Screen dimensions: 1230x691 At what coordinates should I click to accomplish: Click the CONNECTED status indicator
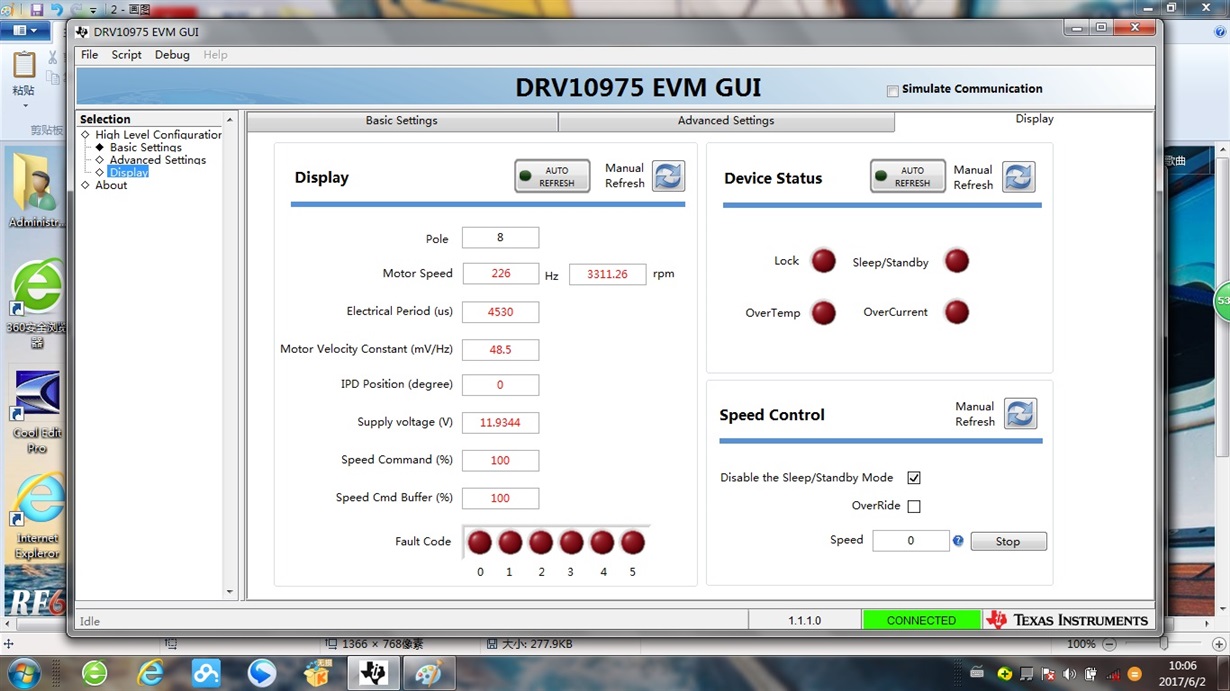pos(921,620)
